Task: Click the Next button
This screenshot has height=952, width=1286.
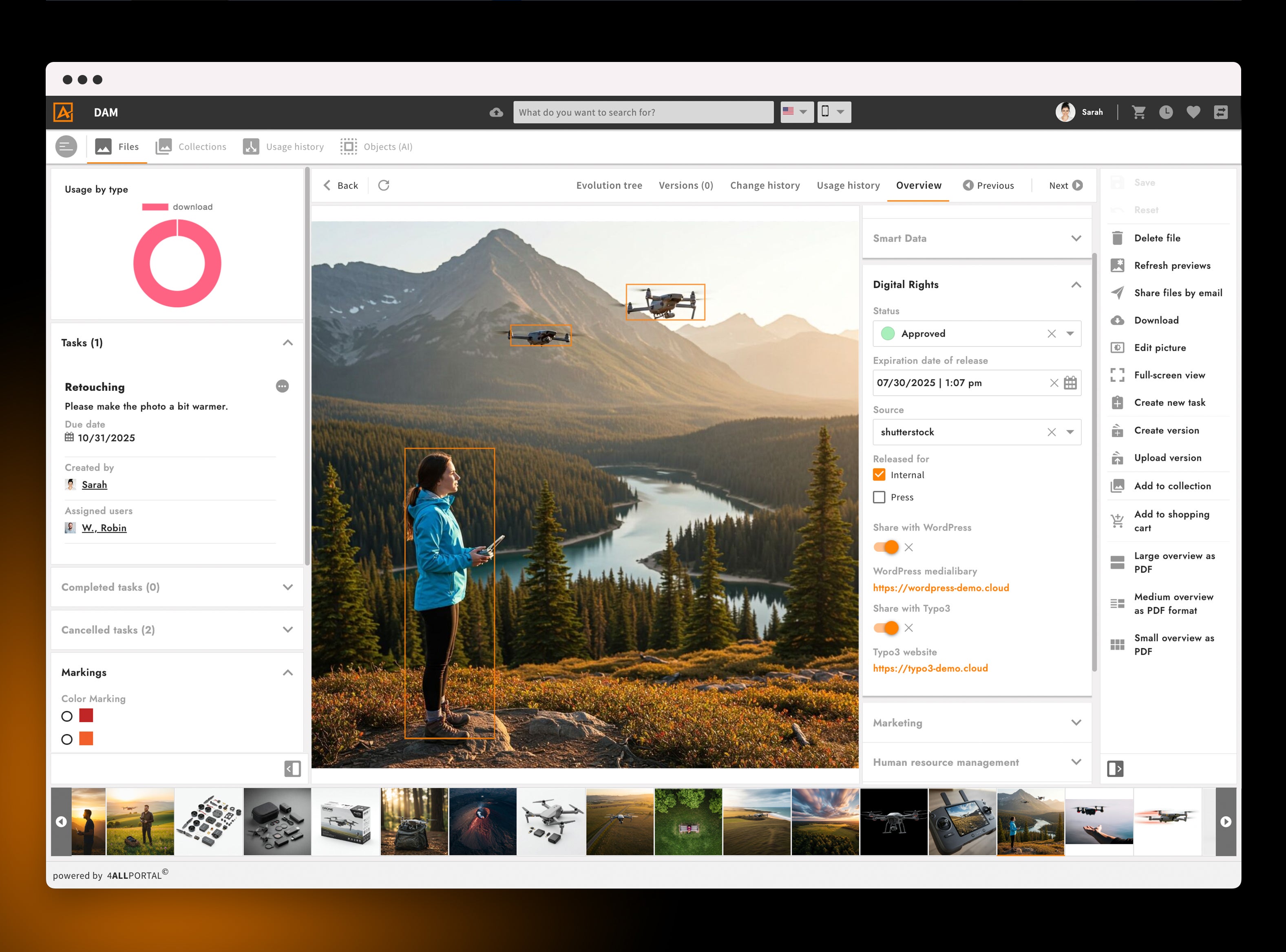Action: [x=1065, y=185]
